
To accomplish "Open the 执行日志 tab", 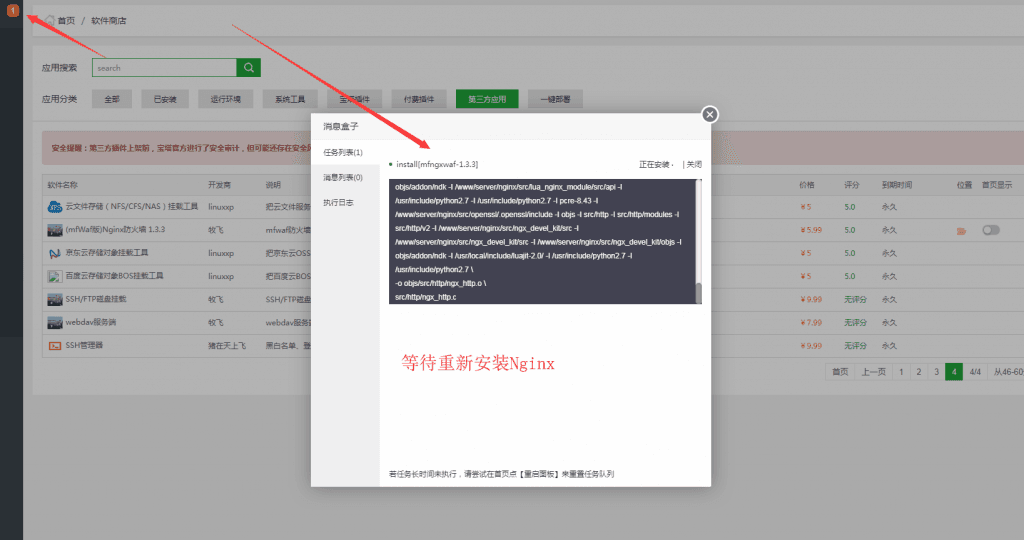I will point(338,202).
